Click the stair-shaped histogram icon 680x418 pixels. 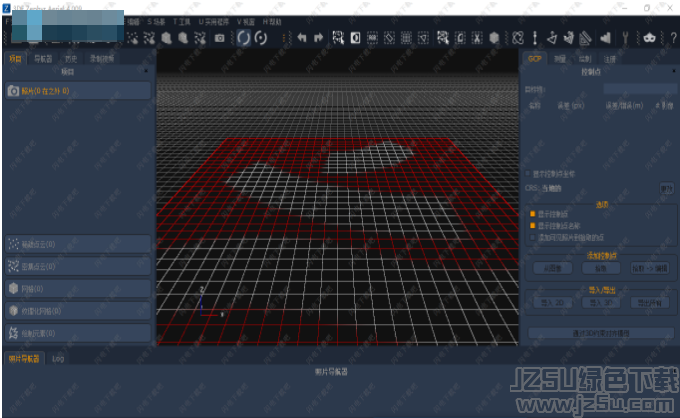click(x=605, y=38)
